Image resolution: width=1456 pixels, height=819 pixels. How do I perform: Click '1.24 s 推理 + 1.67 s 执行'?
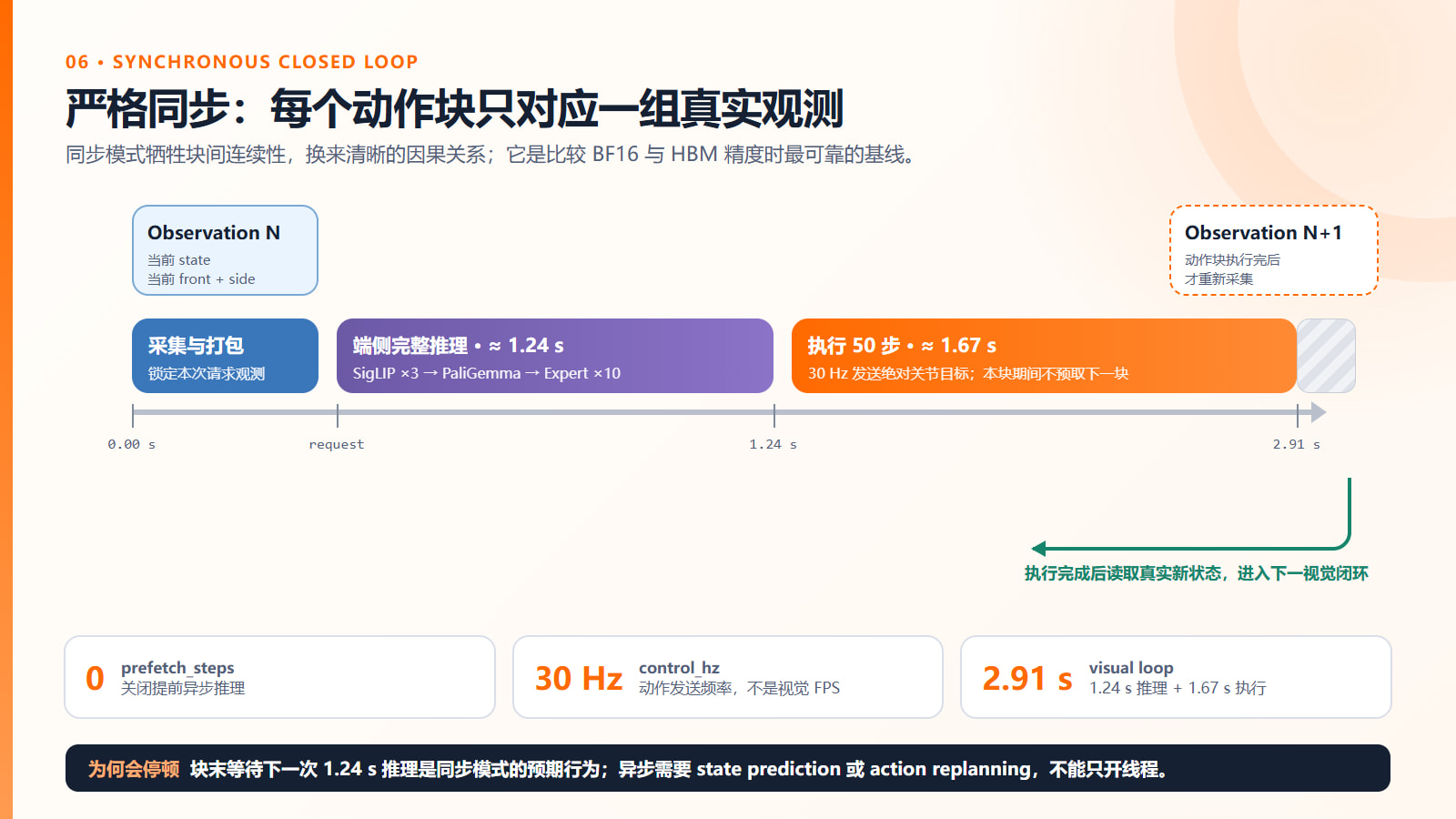tap(1178, 689)
